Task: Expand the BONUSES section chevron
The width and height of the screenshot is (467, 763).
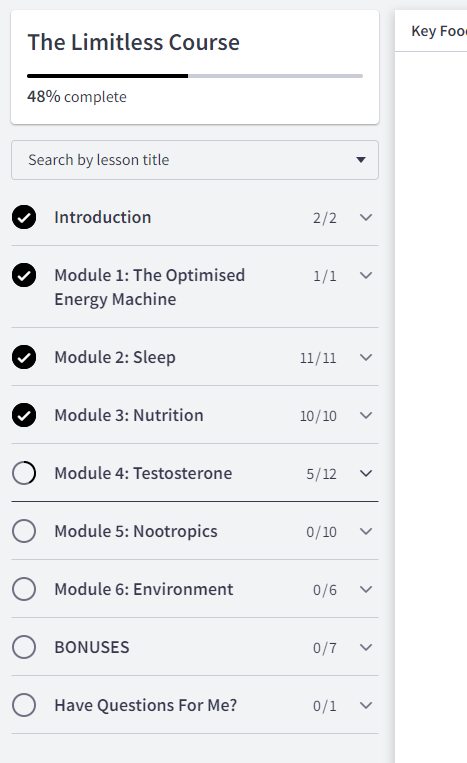Action: [x=366, y=647]
